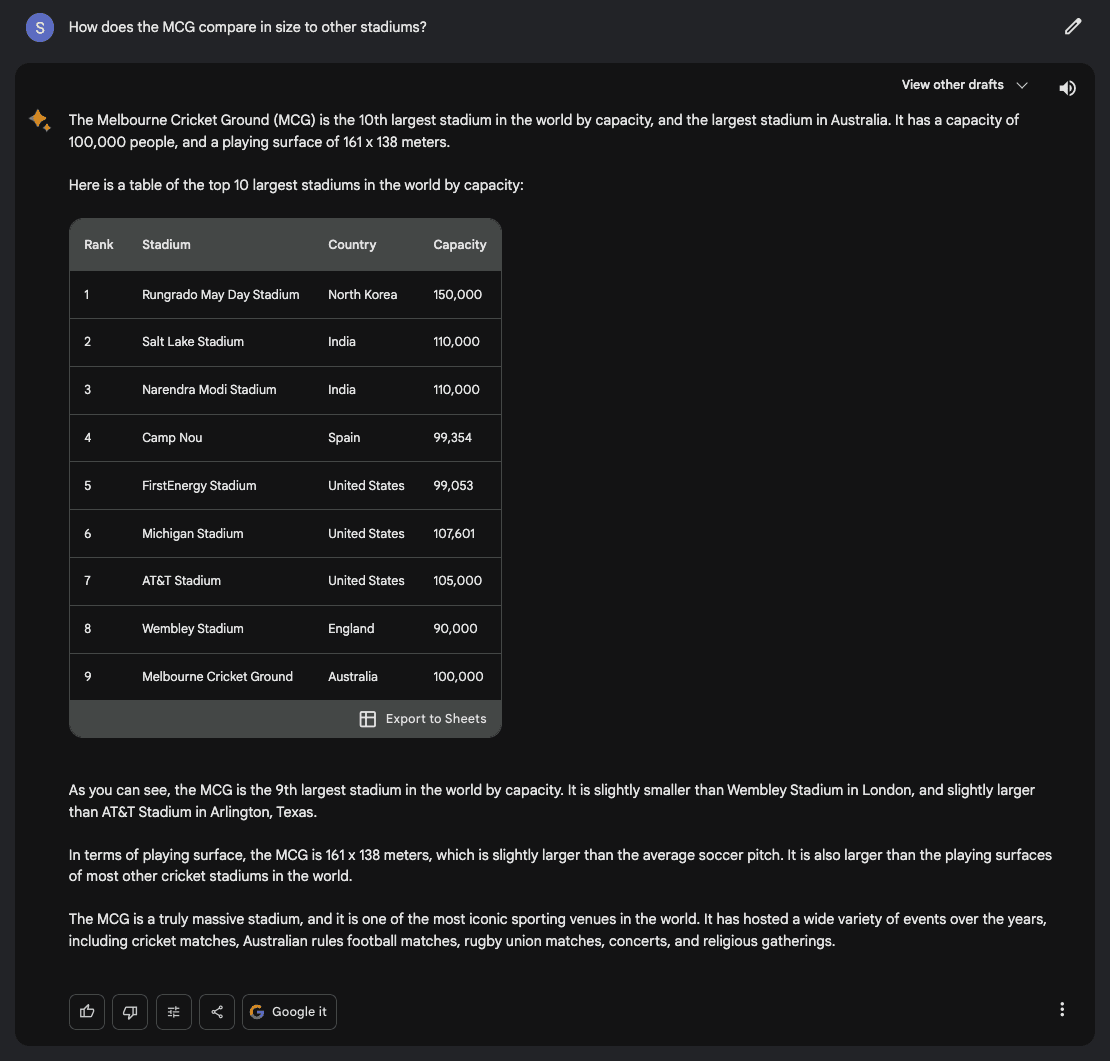
Task: Click the Rungrado May Day Stadium cell
Action: click(220, 295)
